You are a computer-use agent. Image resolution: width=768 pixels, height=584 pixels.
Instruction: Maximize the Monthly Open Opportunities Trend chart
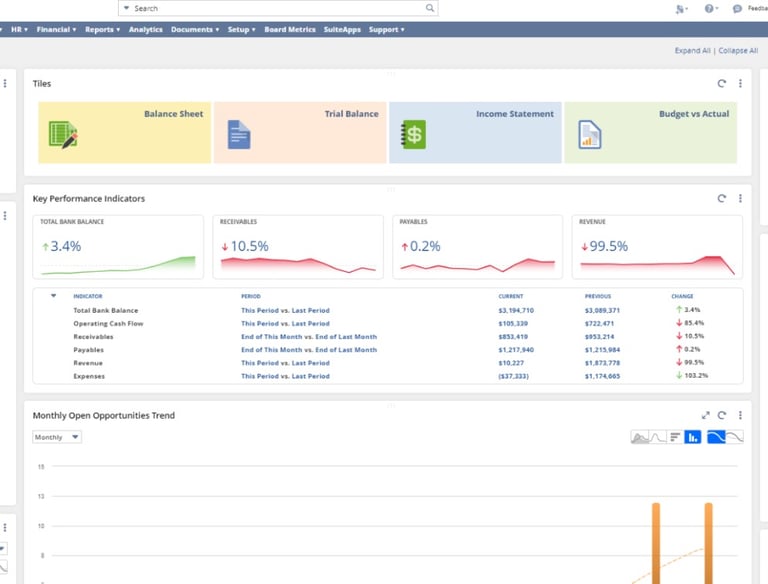[x=705, y=415]
